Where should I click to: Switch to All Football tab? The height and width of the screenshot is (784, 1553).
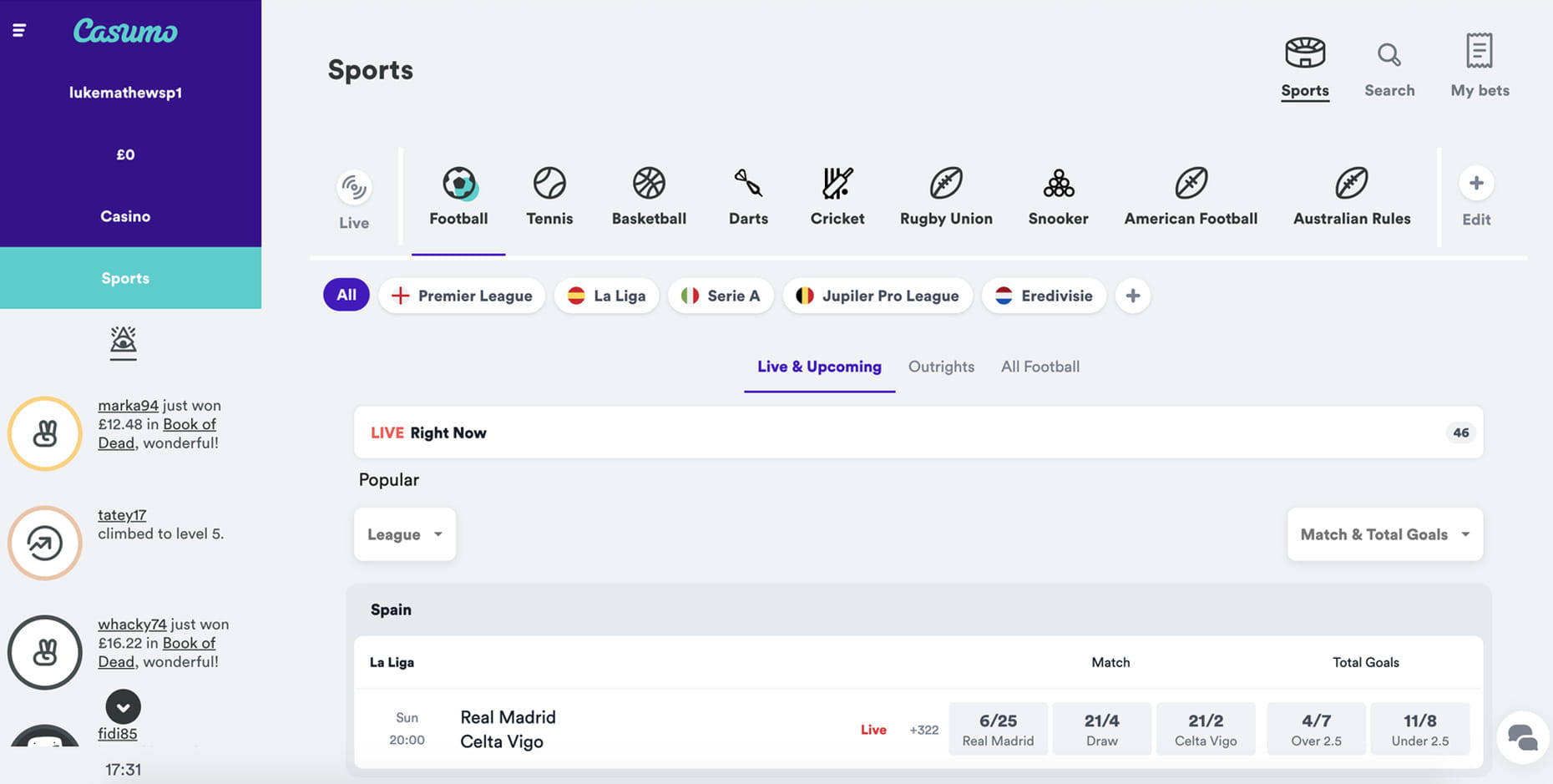click(x=1040, y=367)
